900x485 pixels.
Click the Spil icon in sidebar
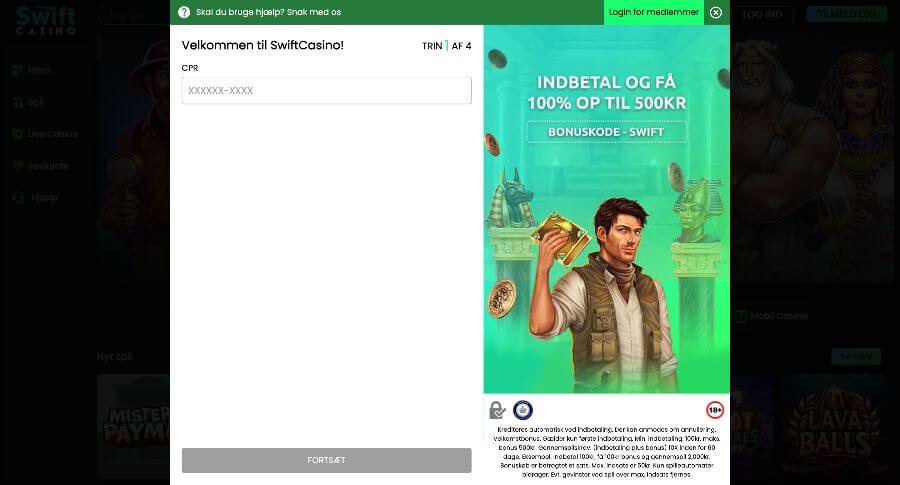(x=17, y=102)
